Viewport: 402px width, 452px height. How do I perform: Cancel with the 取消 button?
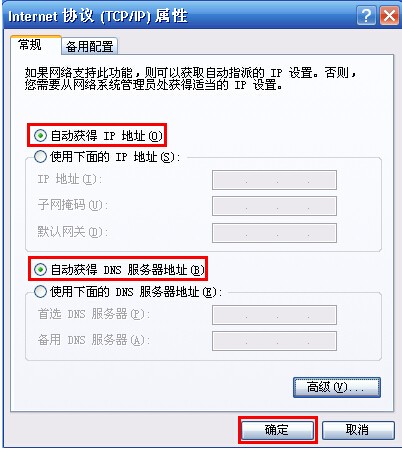click(358, 430)
